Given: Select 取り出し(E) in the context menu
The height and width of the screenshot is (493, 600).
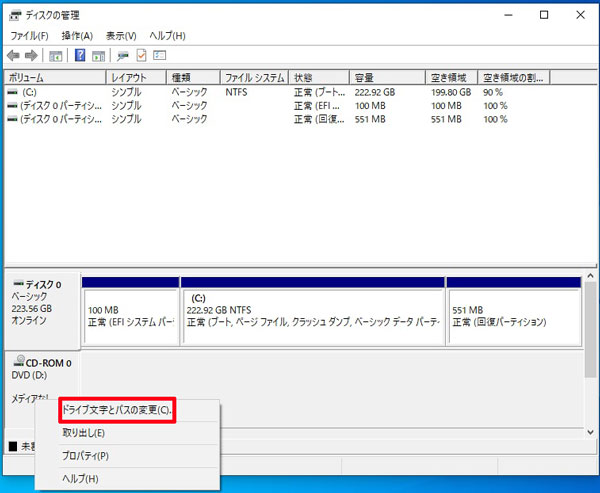Looking at the screenshot, I should point(83,433).
